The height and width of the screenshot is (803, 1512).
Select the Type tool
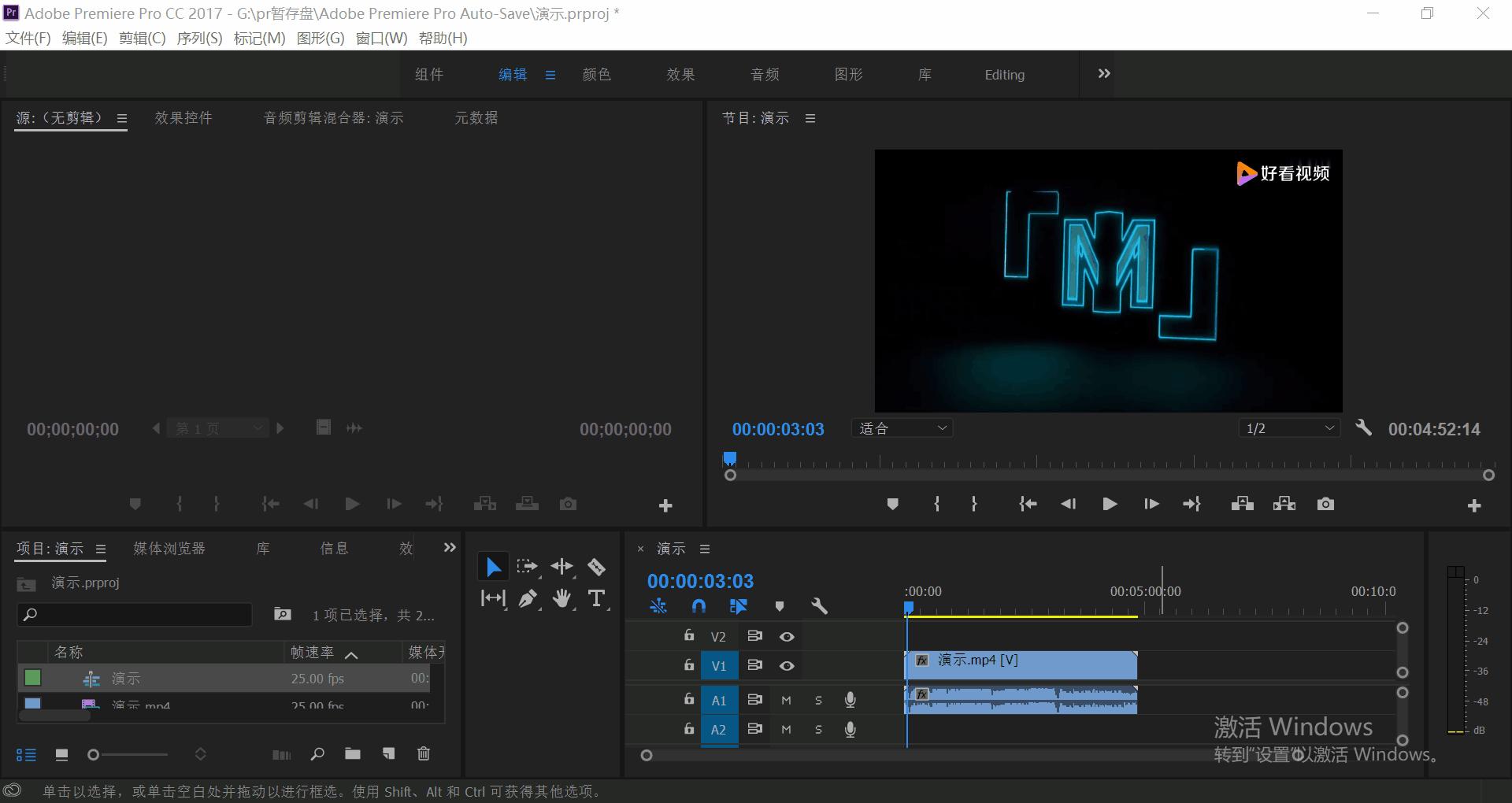(x=596, y=599)
